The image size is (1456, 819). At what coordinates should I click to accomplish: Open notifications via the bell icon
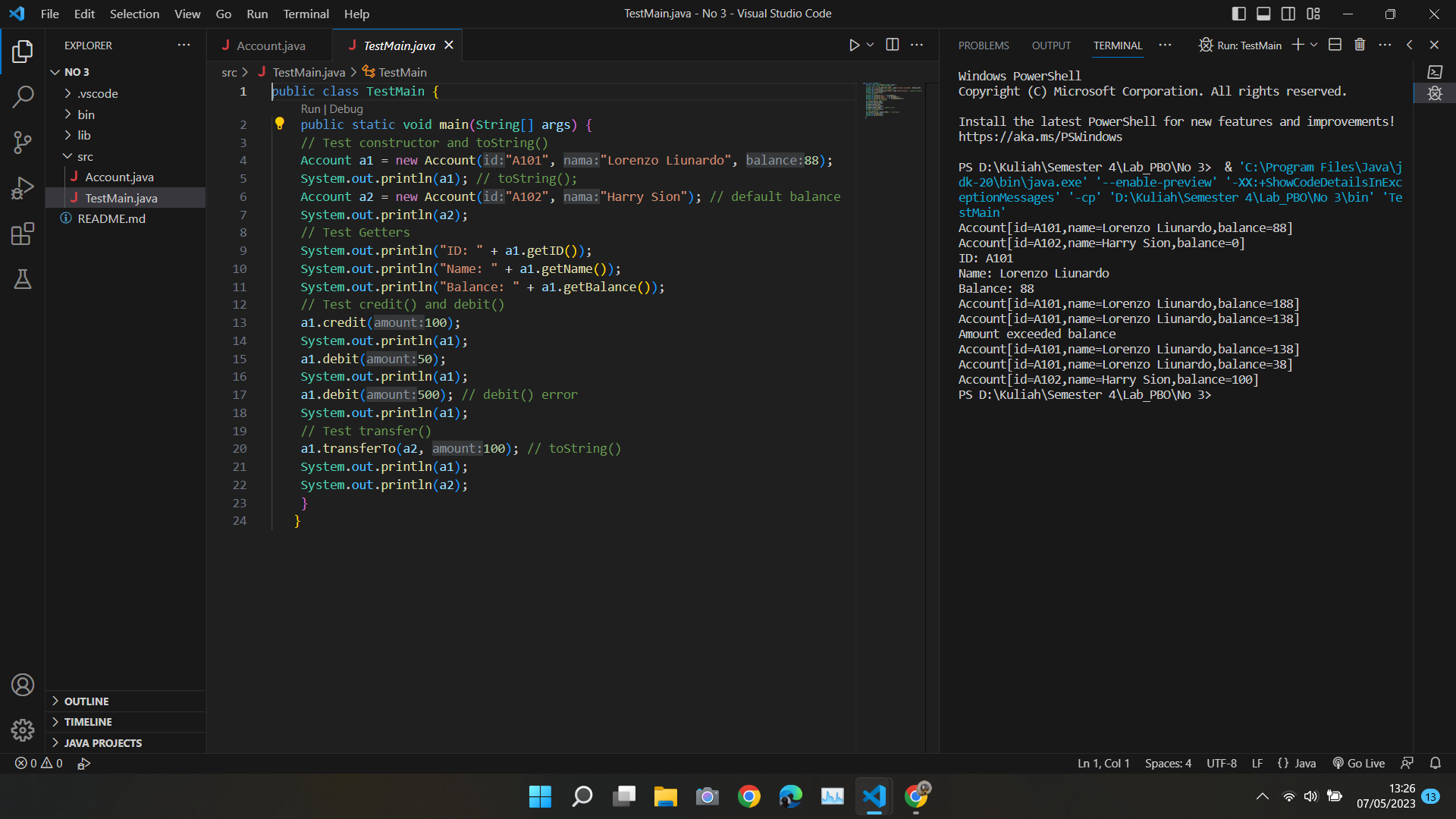pos(1436,764)
